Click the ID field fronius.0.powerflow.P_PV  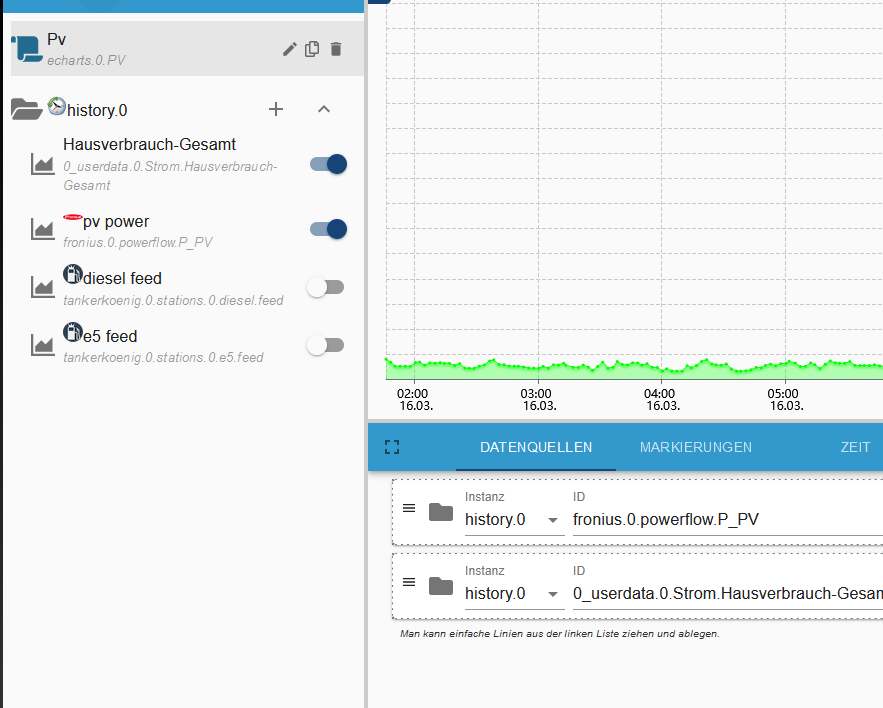[x=728, y=519]
